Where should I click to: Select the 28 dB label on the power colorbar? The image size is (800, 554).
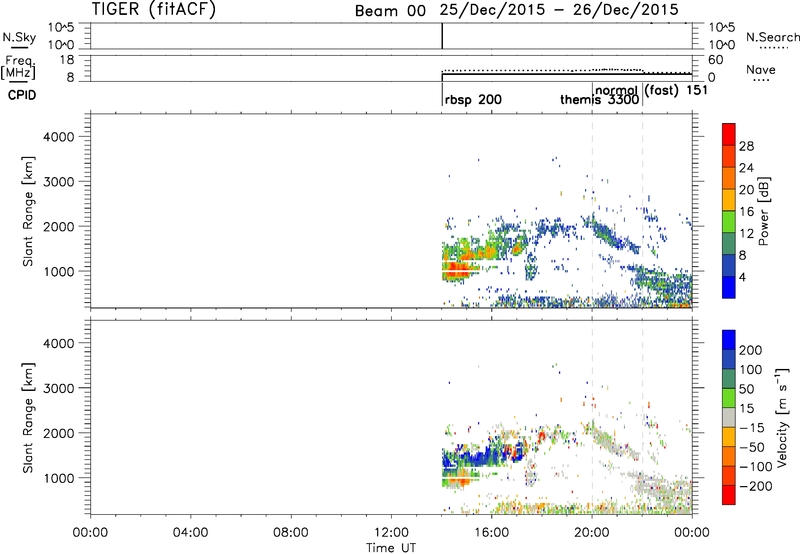(x=746, y=146)
